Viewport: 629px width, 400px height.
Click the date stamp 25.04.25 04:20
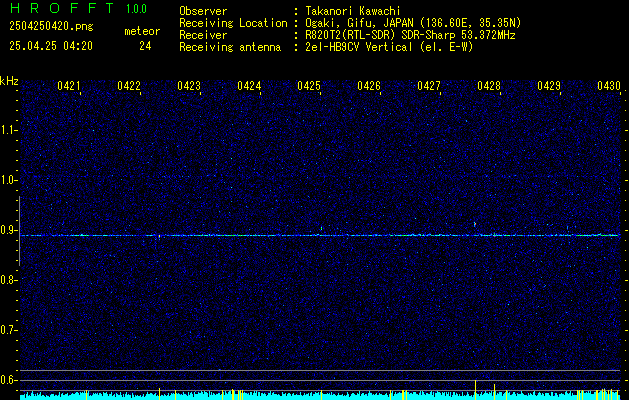(51, 46)
